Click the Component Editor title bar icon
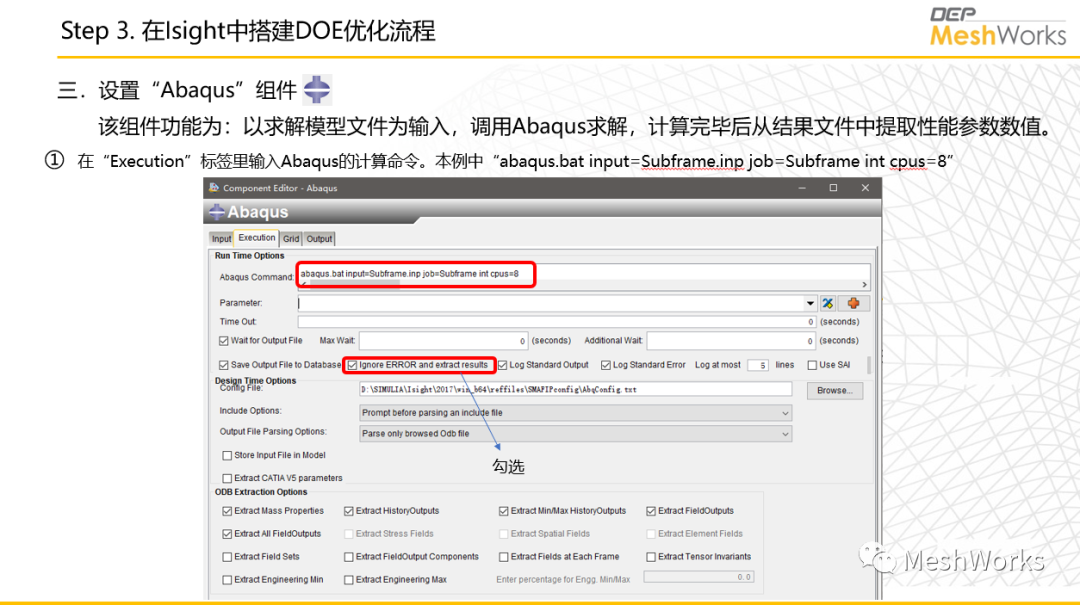 pos(214,187)
